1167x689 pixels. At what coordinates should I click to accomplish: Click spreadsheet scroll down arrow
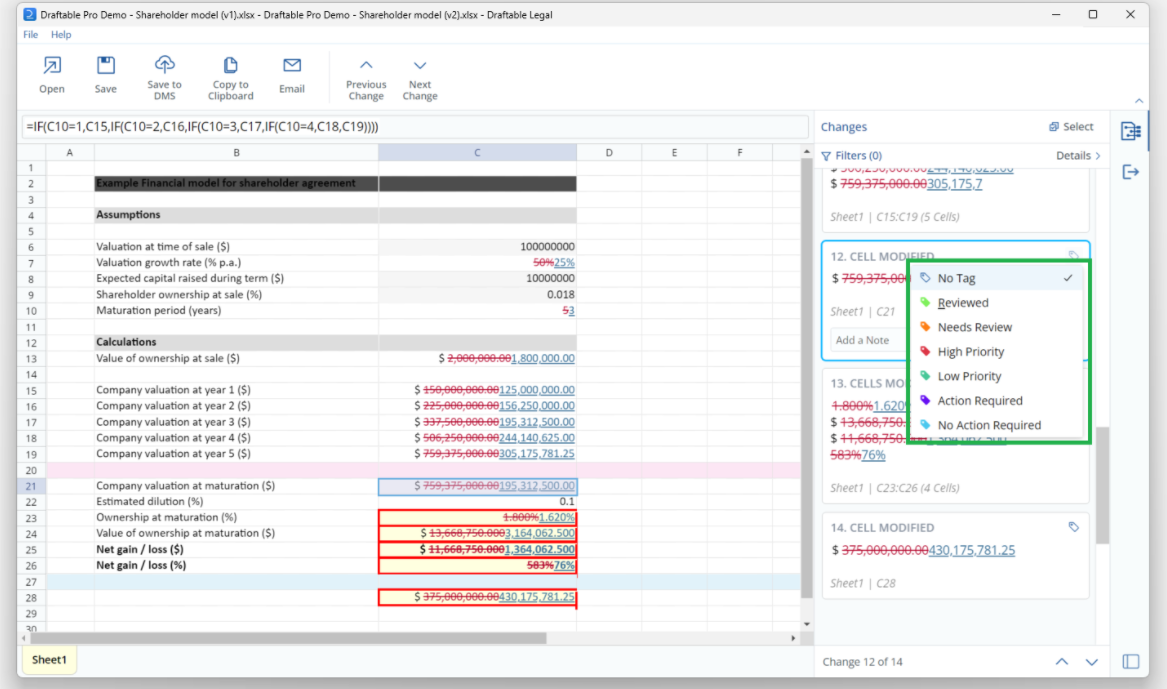(807, 624)
